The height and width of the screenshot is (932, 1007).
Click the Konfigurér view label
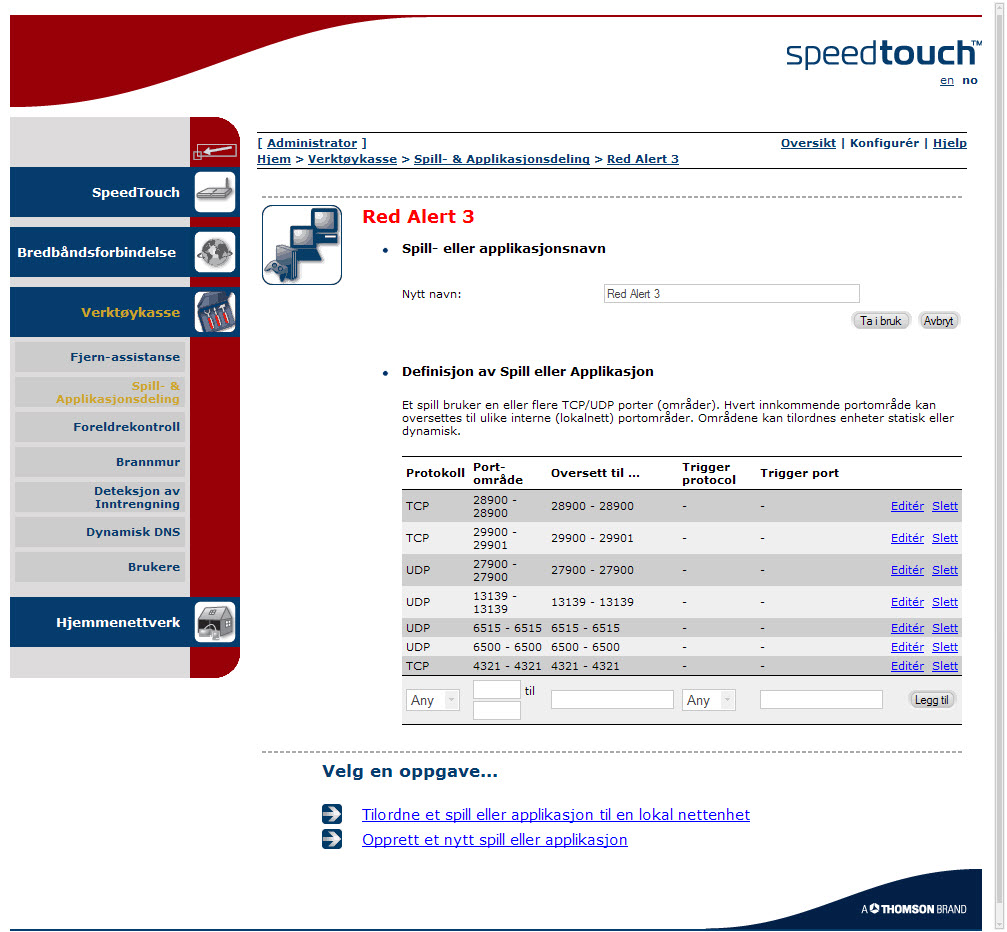coord(884,143)
